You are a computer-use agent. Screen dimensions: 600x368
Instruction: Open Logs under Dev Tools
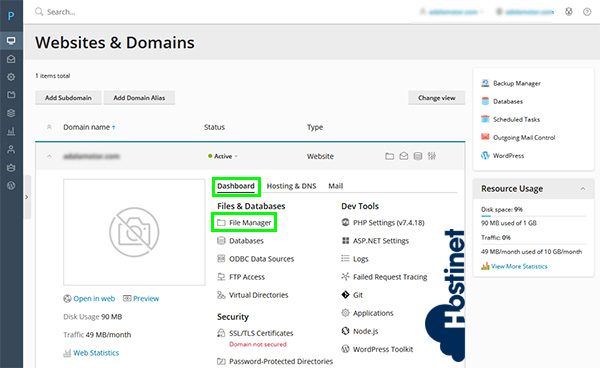pyautogui.click(x=355, y=259)
